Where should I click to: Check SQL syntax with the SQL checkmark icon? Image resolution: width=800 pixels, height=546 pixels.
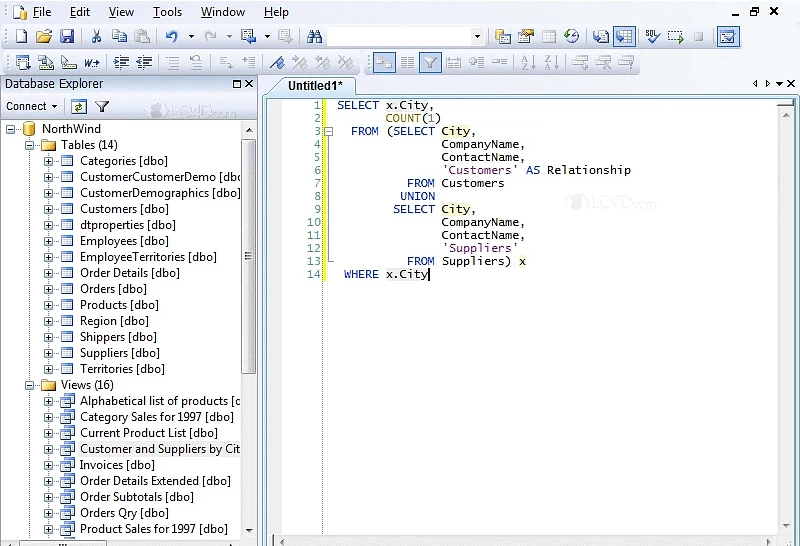tap(652, 37)
